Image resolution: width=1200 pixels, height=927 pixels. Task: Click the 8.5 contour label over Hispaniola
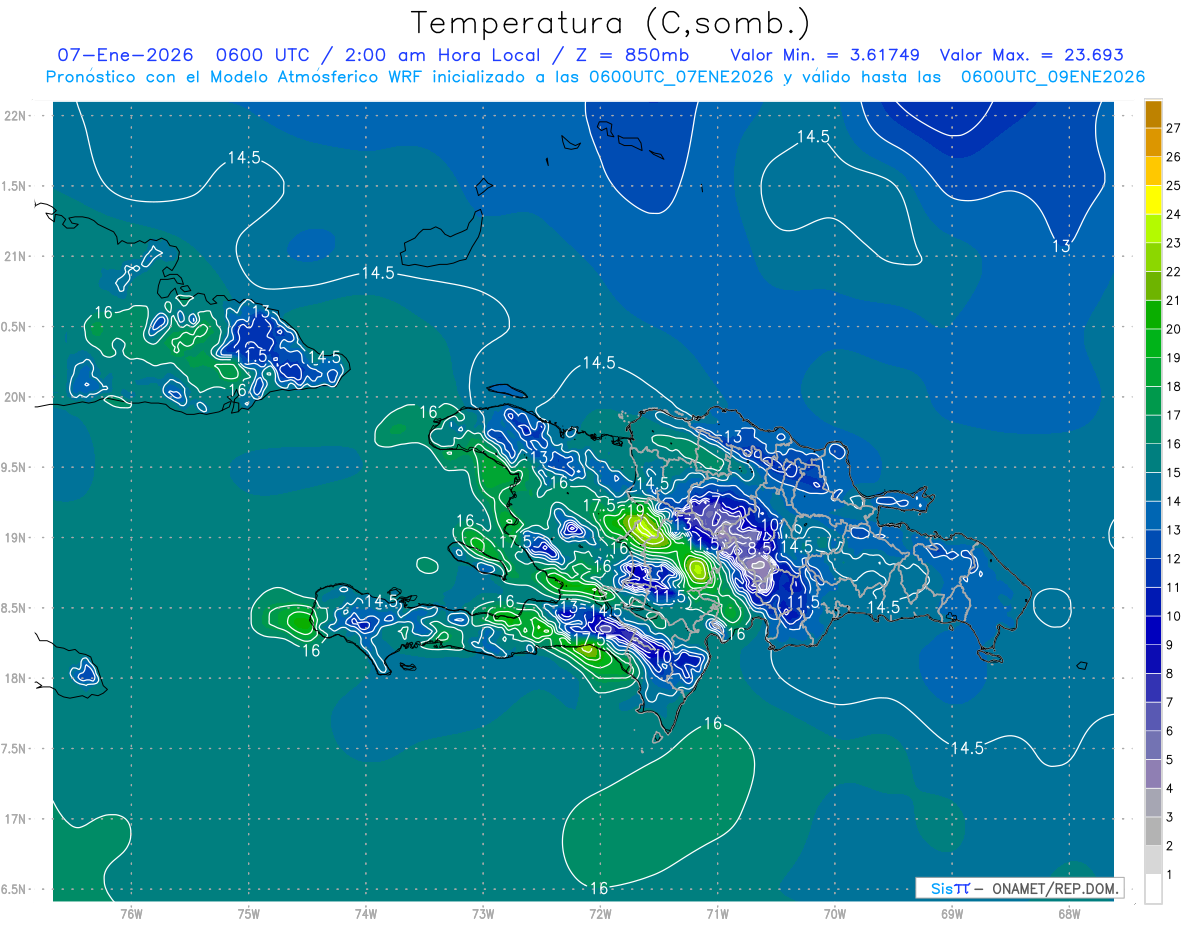pos(759,548)
